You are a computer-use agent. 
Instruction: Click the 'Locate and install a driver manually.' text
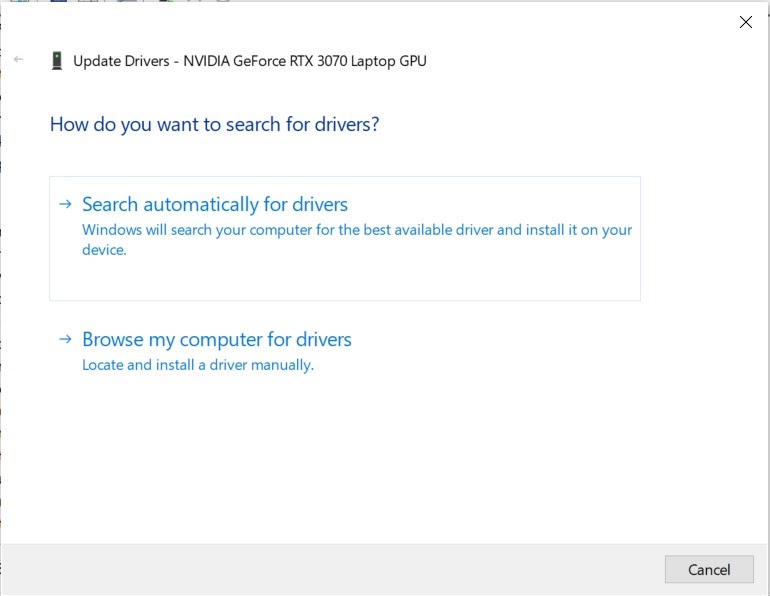pyautogui.click(x=198, y=365)
